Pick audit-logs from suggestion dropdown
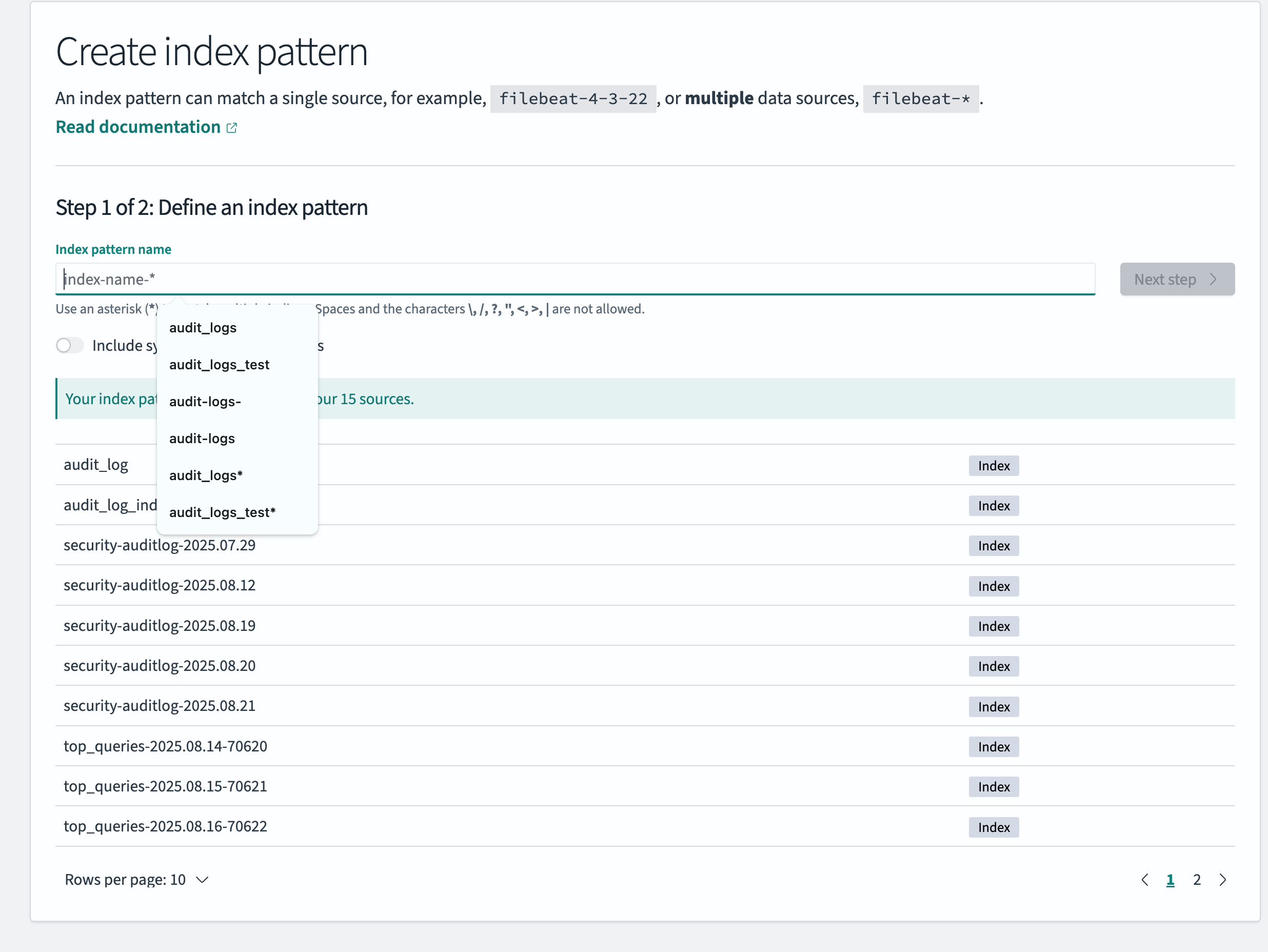Screen dimensions: 1268x952 (x=202, y=439)
